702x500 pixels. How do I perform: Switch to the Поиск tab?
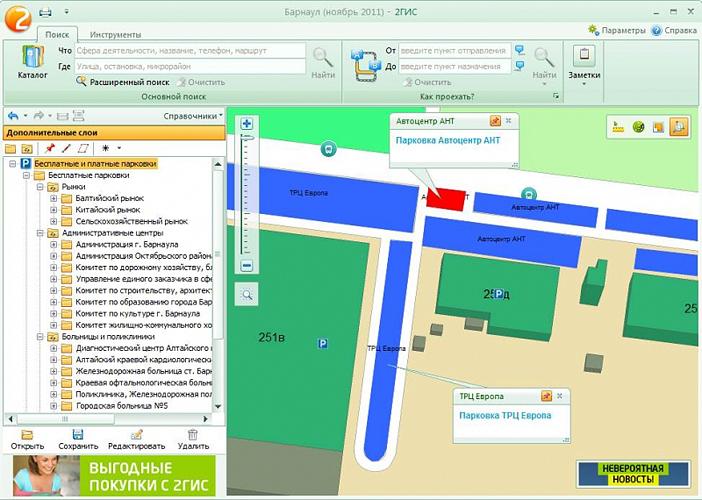[57, 34]
